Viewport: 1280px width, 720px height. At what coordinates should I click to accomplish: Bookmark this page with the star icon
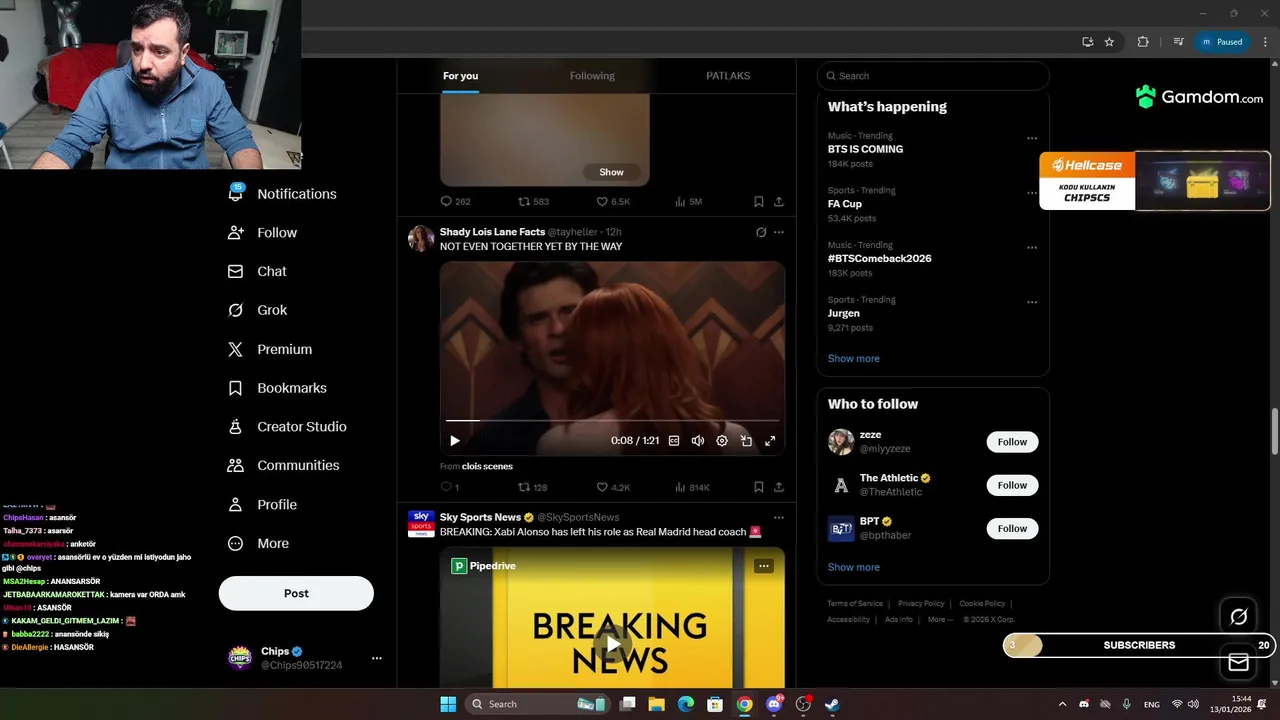click(1109, 42)
